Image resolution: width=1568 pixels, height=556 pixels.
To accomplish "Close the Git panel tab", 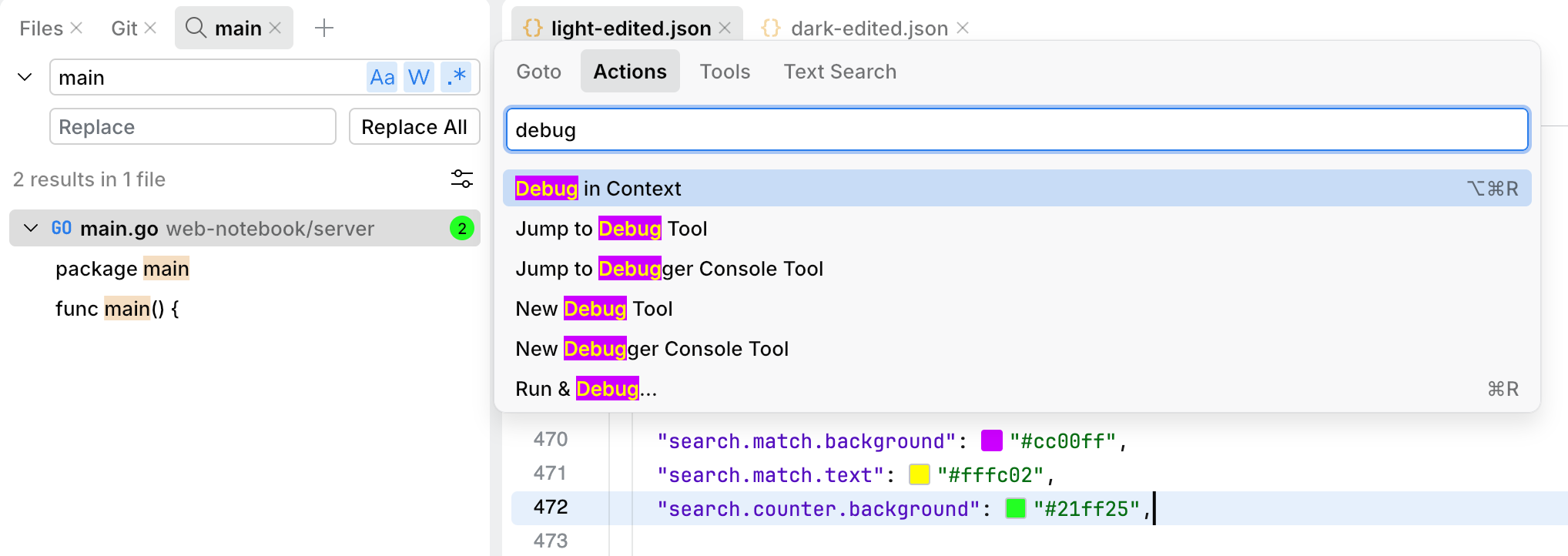I will click(x=150, y=28).
